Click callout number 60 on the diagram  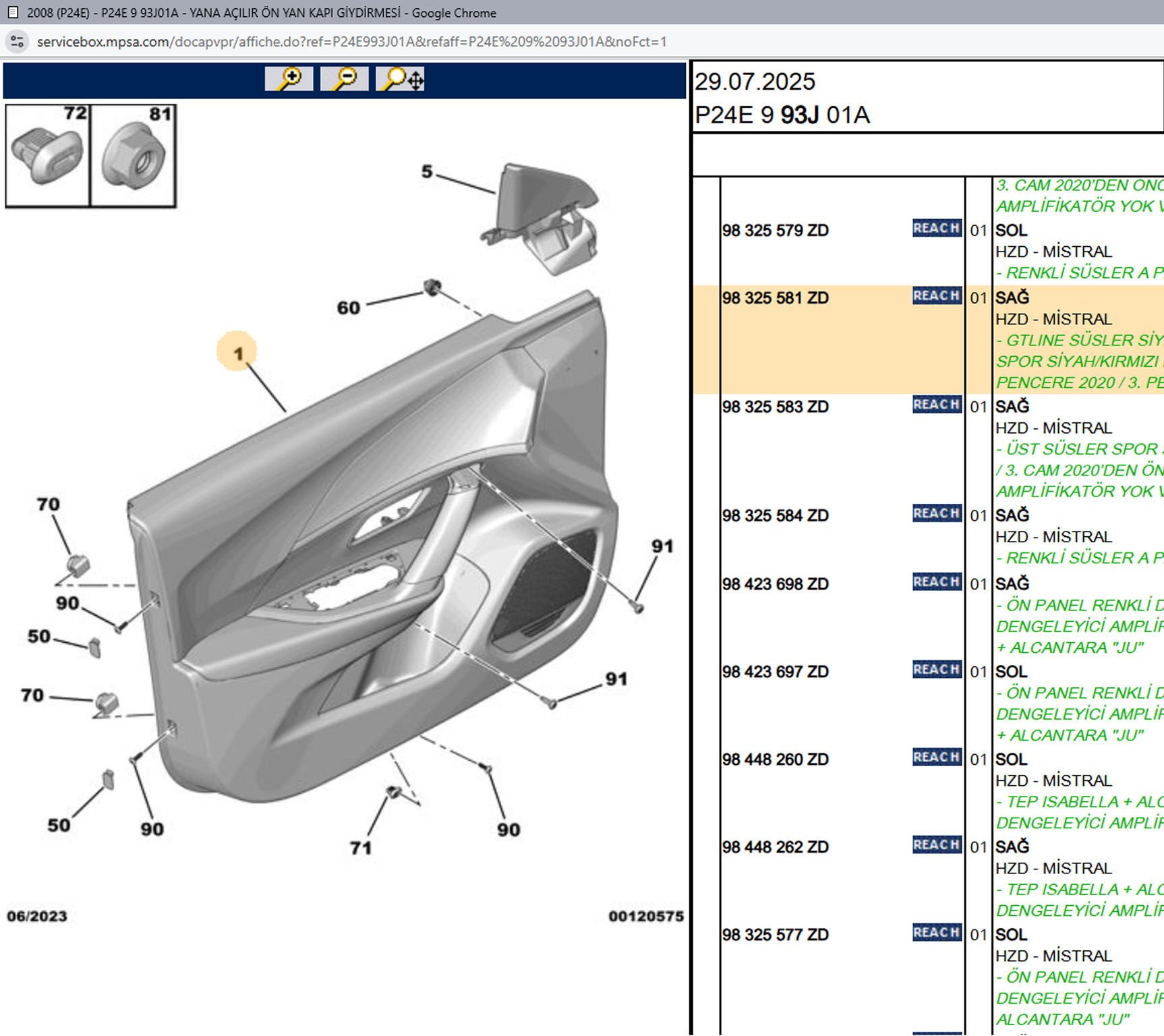click(x=348, y=308)
